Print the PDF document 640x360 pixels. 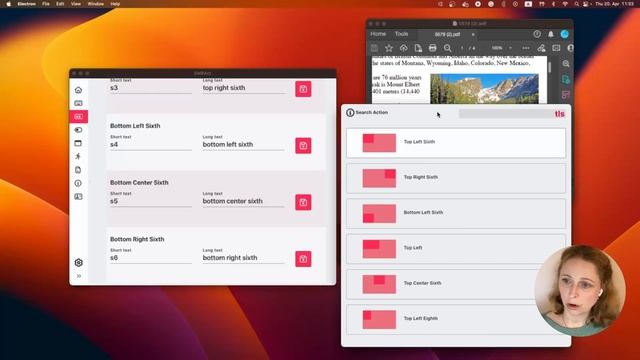coord(433,48)
